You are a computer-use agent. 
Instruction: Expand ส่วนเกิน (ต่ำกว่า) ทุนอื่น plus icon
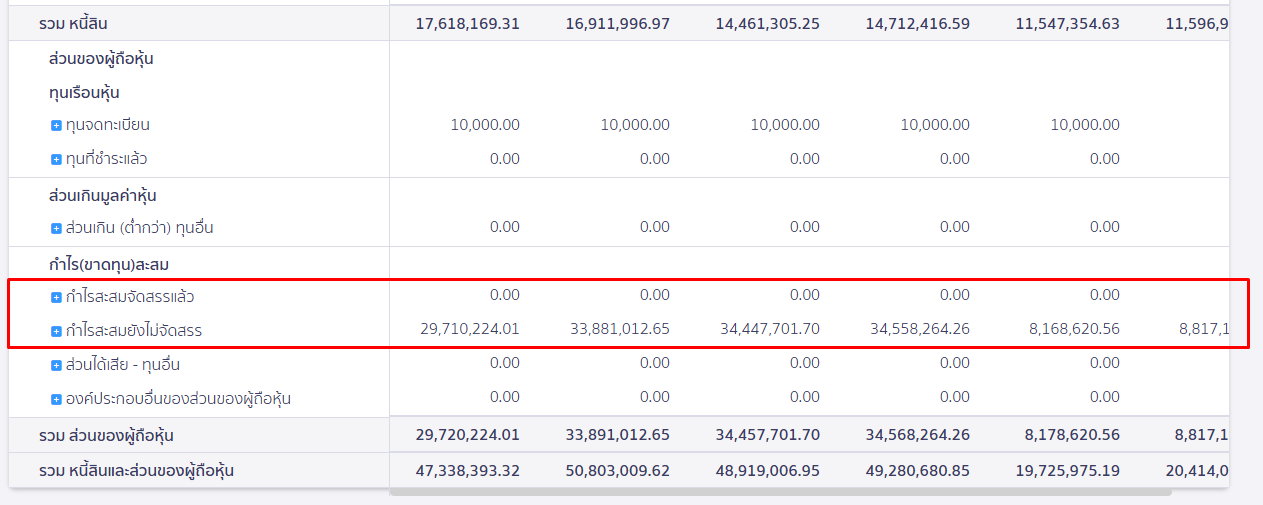pos(57,229)
